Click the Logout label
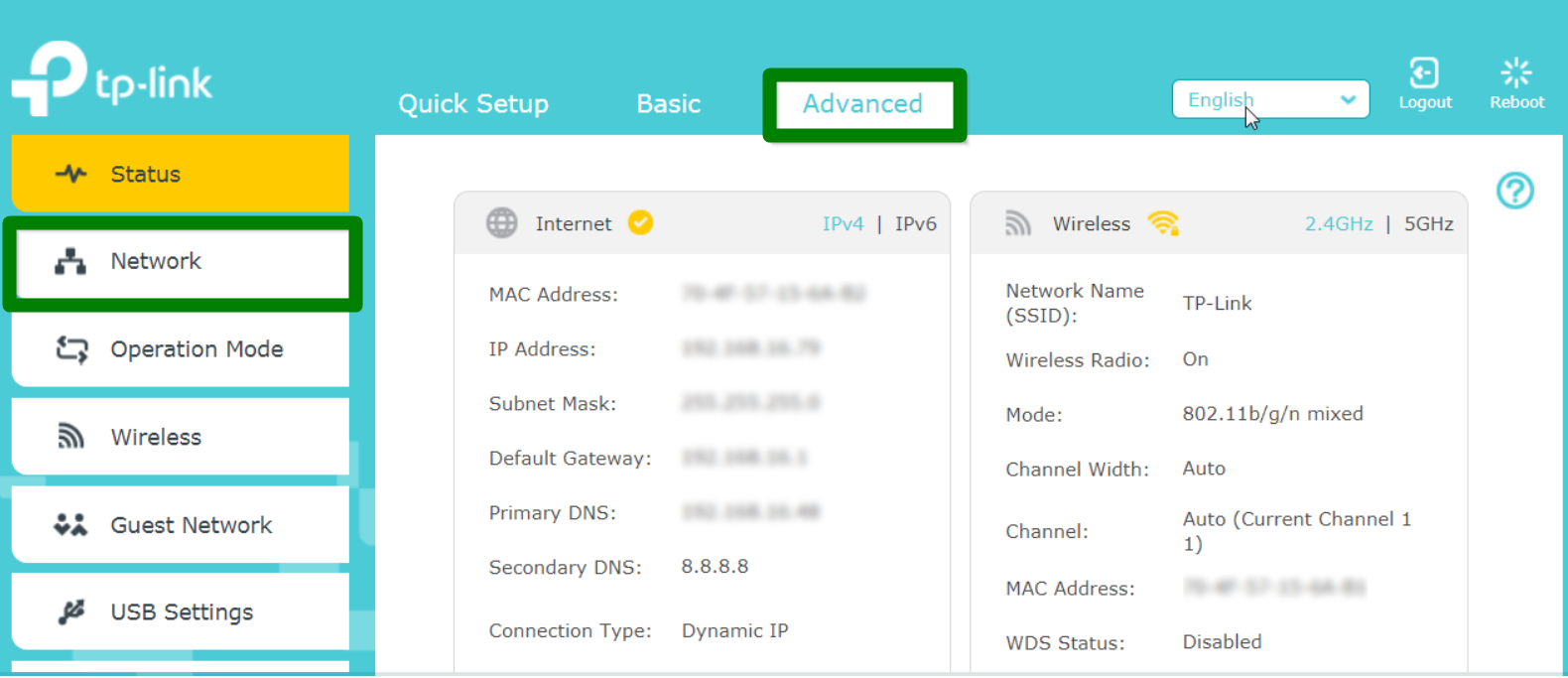Viewport: 1568px width, 678px height. click(x=1425, y=102)
